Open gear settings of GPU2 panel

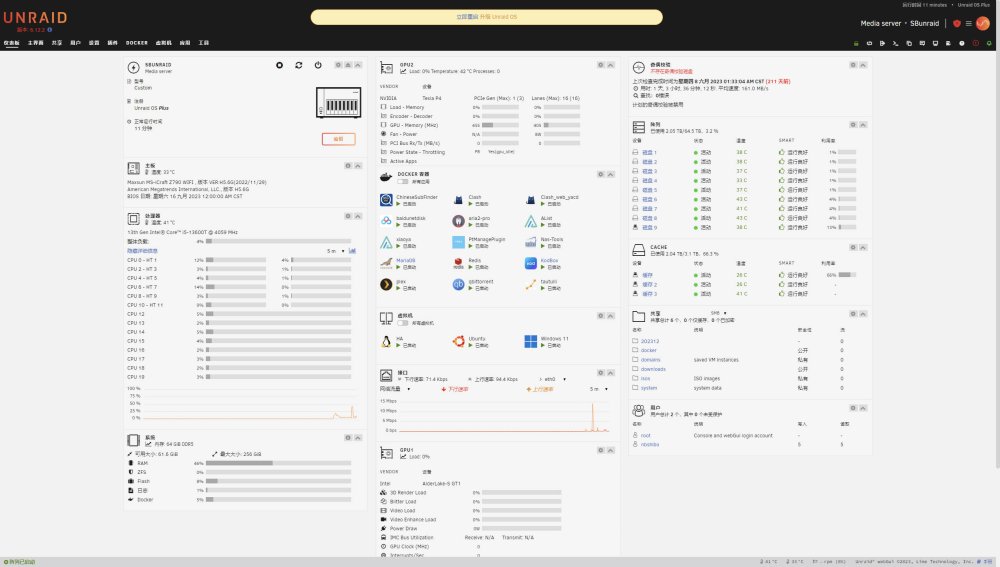(x=601, y=65)
